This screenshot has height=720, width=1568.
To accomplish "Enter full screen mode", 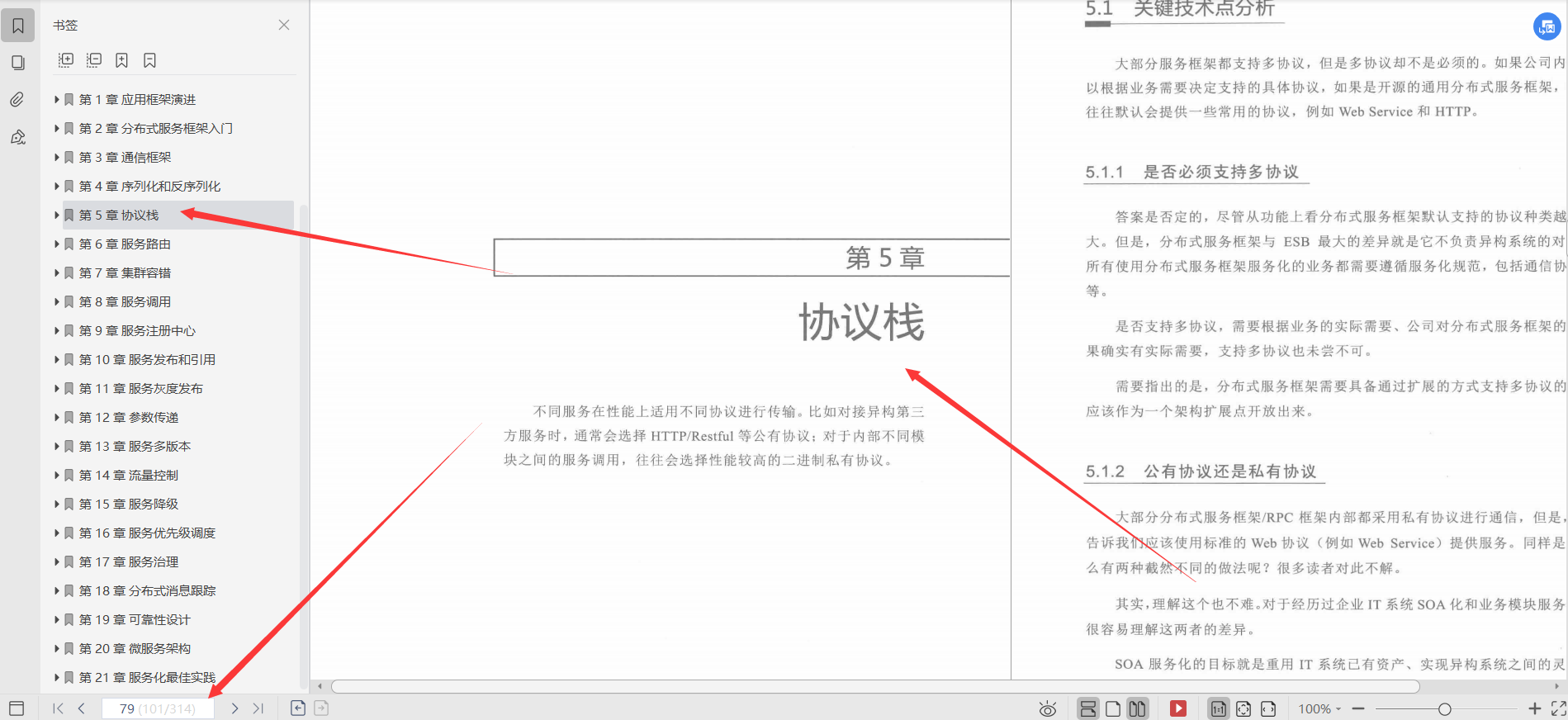I will [x=1558, y=708].
